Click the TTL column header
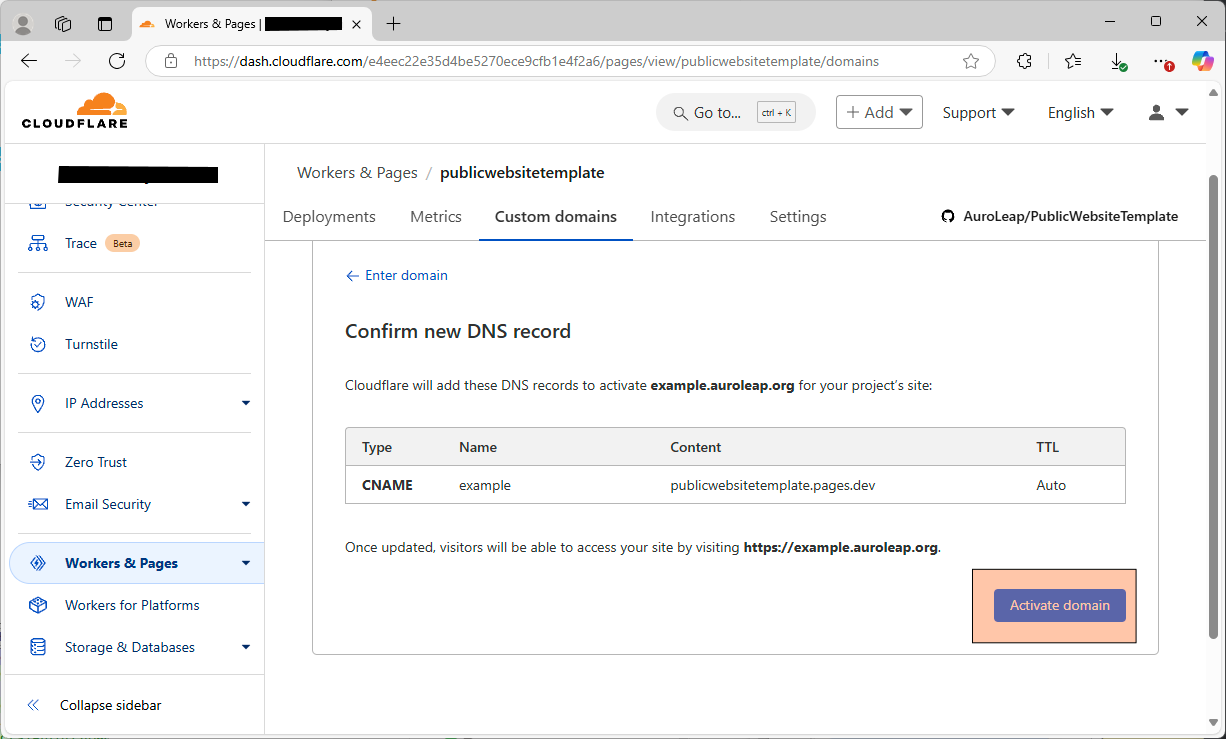1226x739 pixels. (x=1047, y=447)
